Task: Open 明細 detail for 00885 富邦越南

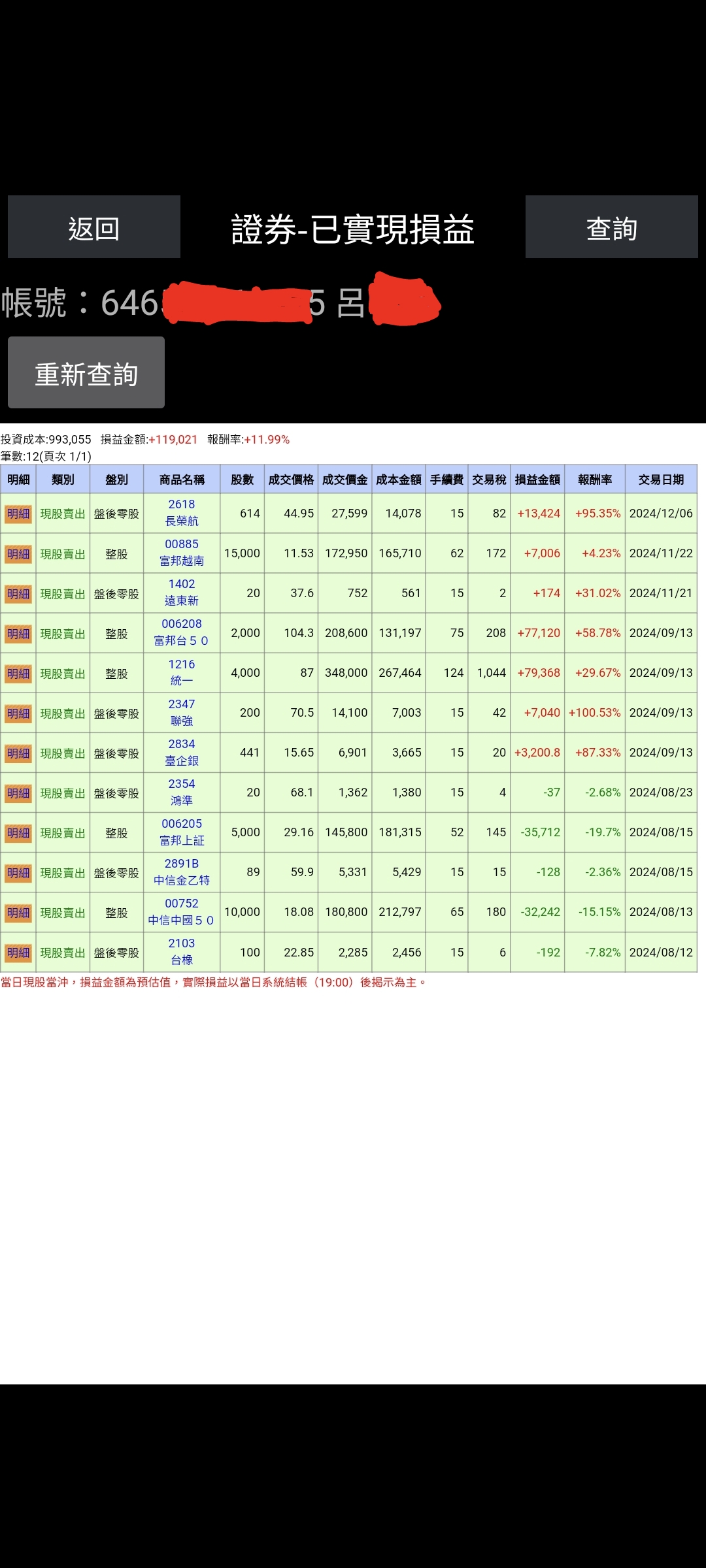Action: pyautogui.click(x=18, y=554)
